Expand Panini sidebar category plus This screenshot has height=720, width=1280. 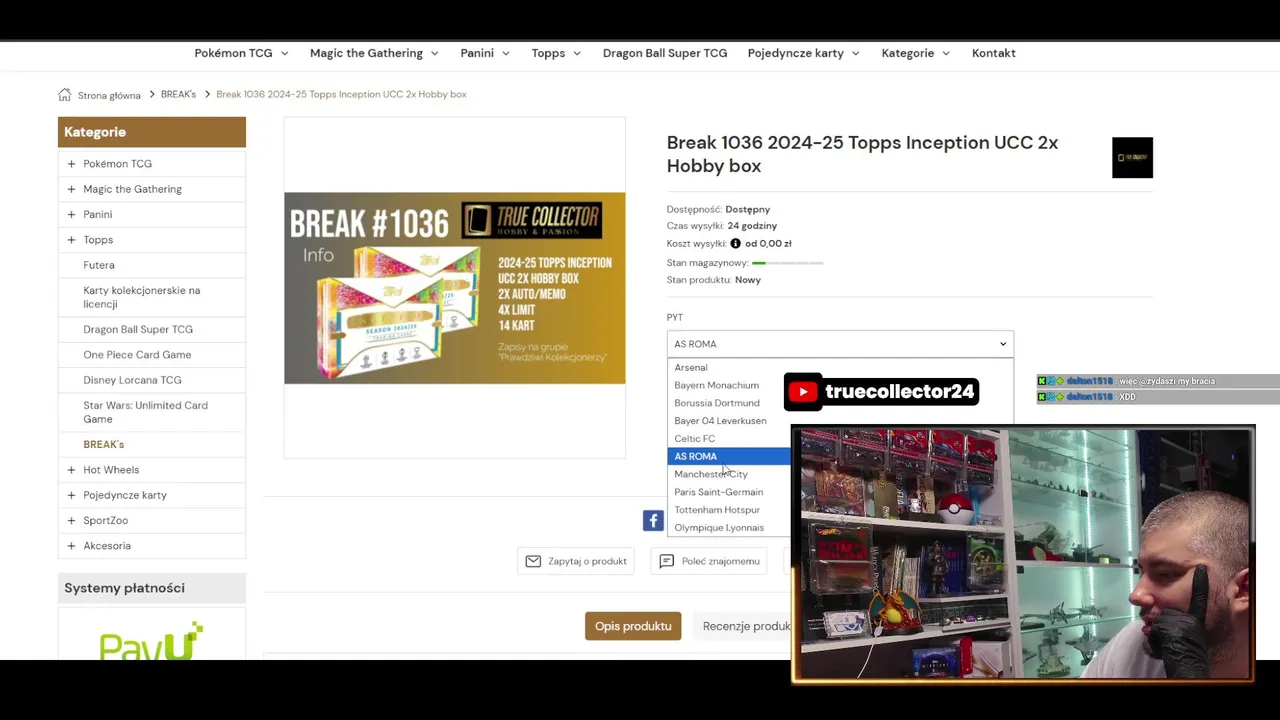pyautogui.click(x=71, y=214)
